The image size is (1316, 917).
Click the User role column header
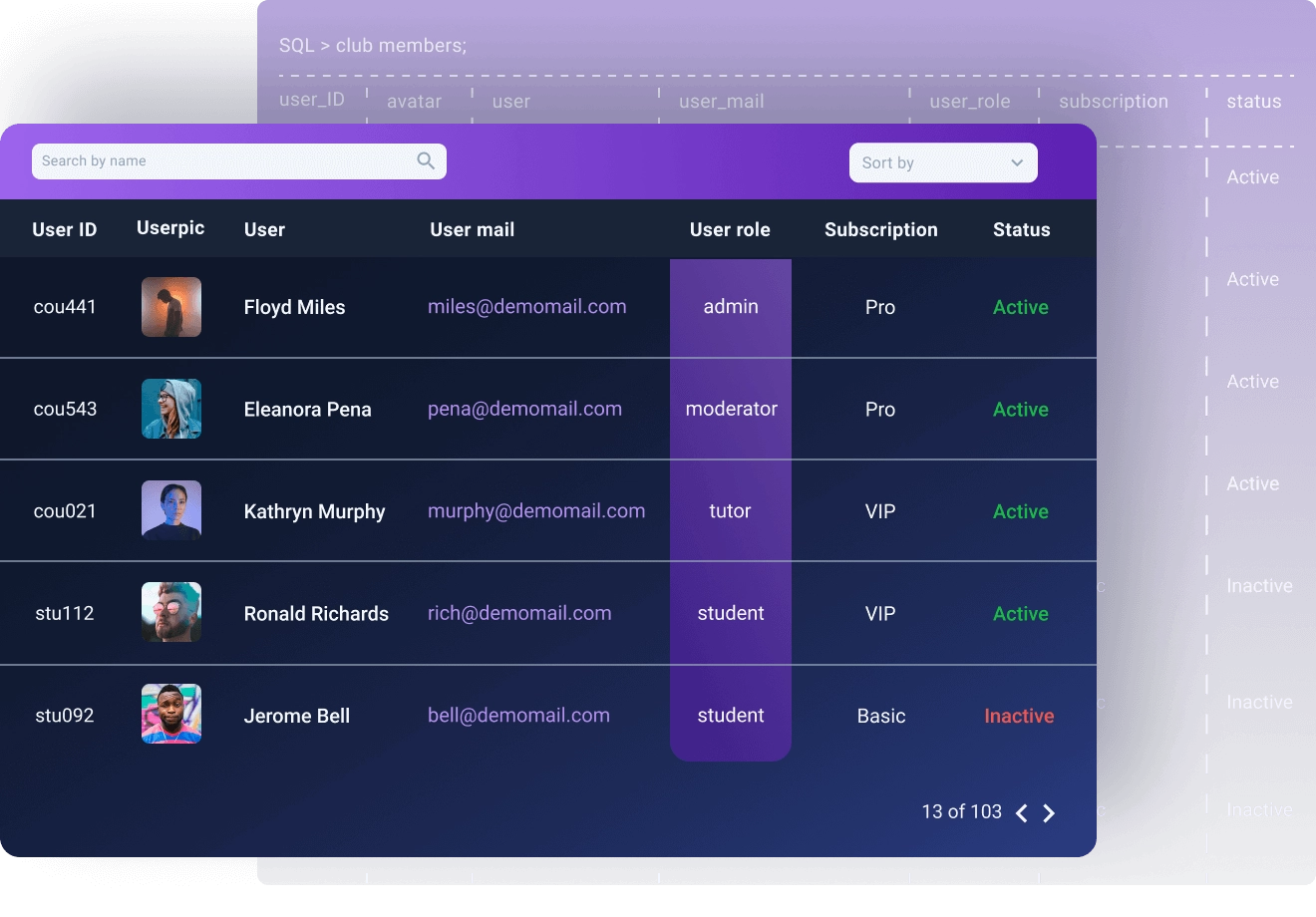click(x=730, y=229)
